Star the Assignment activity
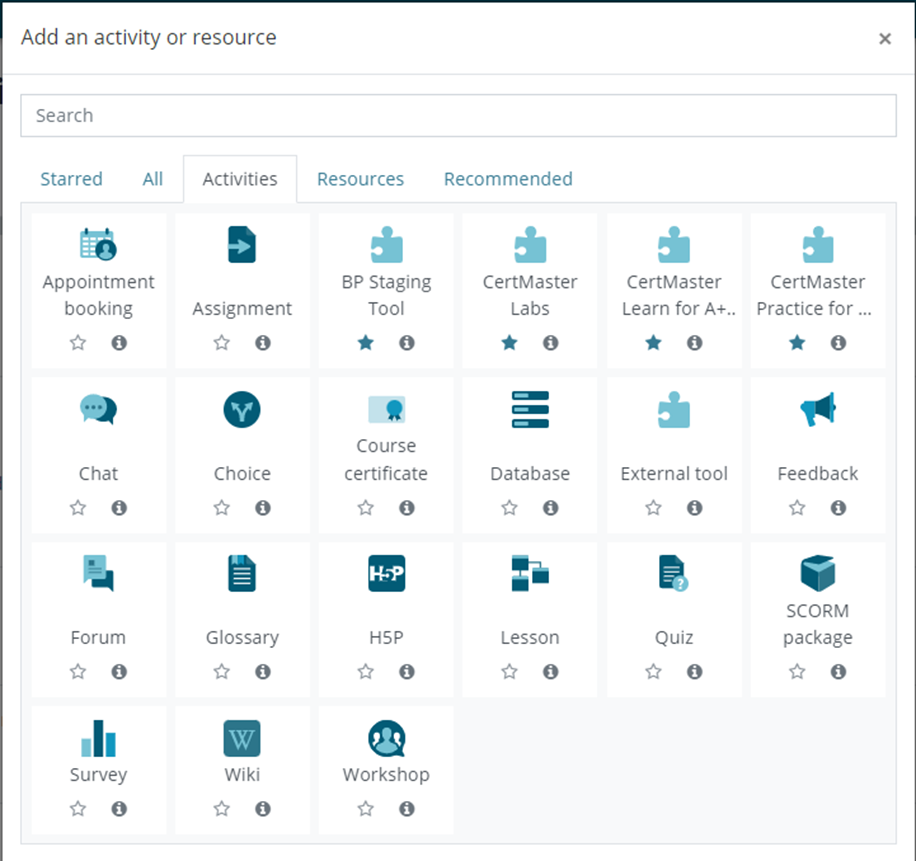 coord(222,343)
